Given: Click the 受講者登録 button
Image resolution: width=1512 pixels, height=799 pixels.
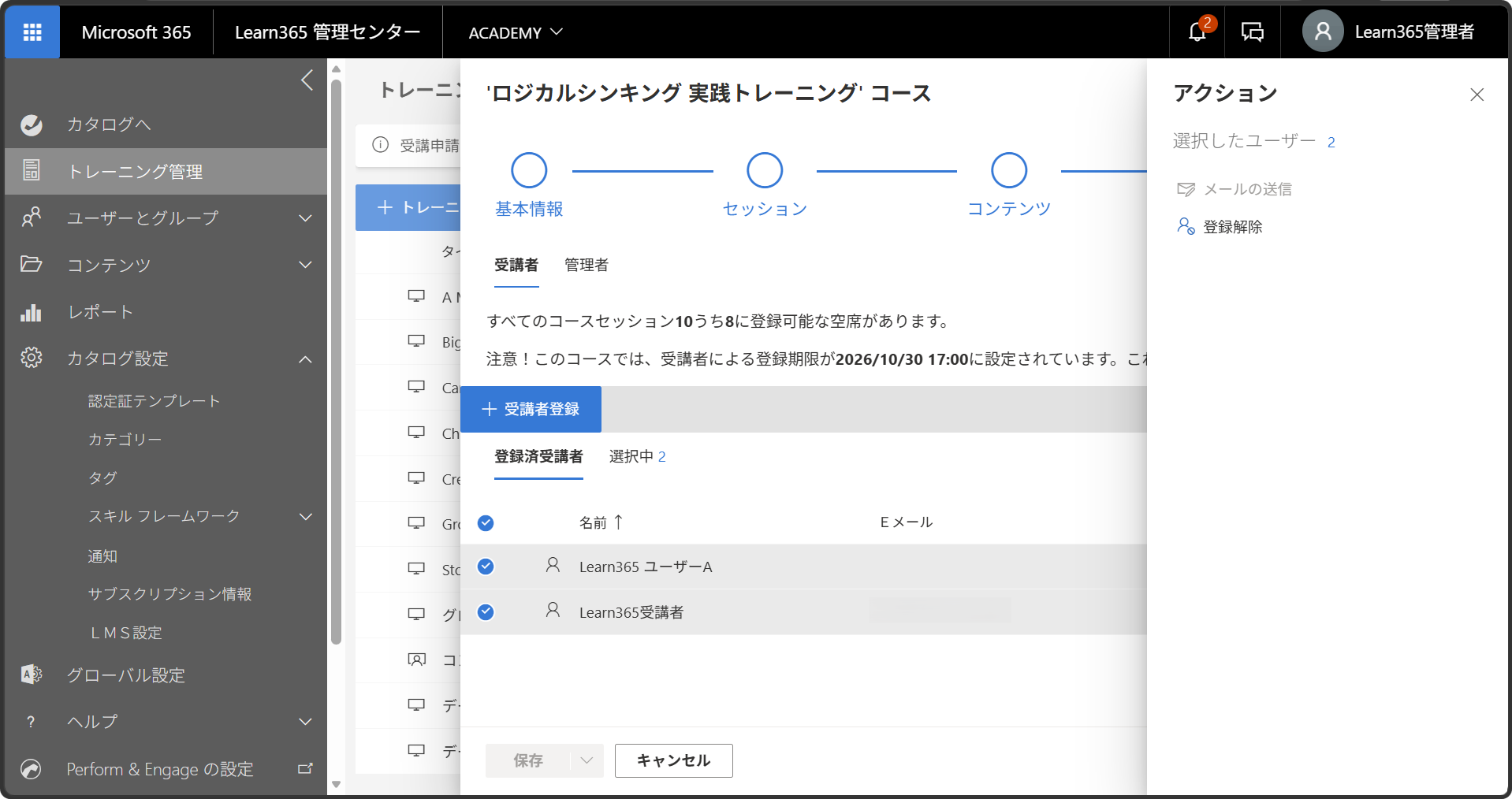Looking at the screenshot, I should coord(531,409).
